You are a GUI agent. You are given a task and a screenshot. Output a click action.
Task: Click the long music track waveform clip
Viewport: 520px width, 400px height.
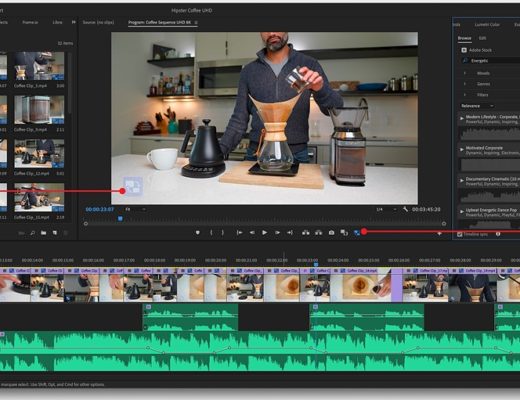260,351
